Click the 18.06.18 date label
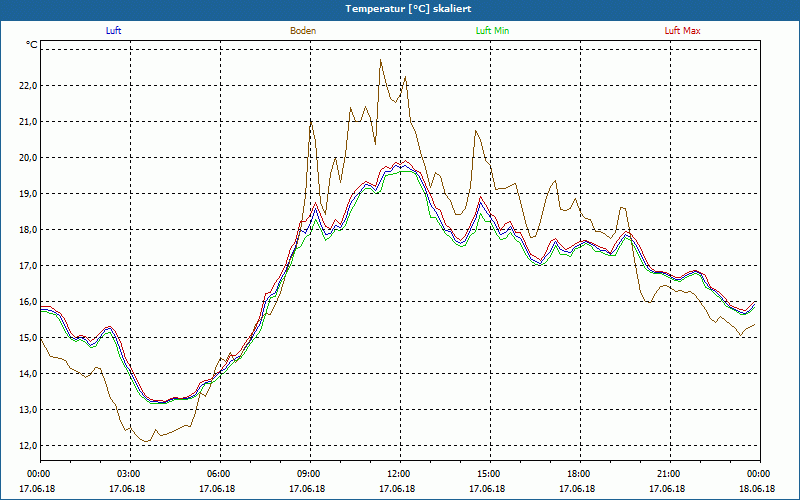 pos(757,489)
